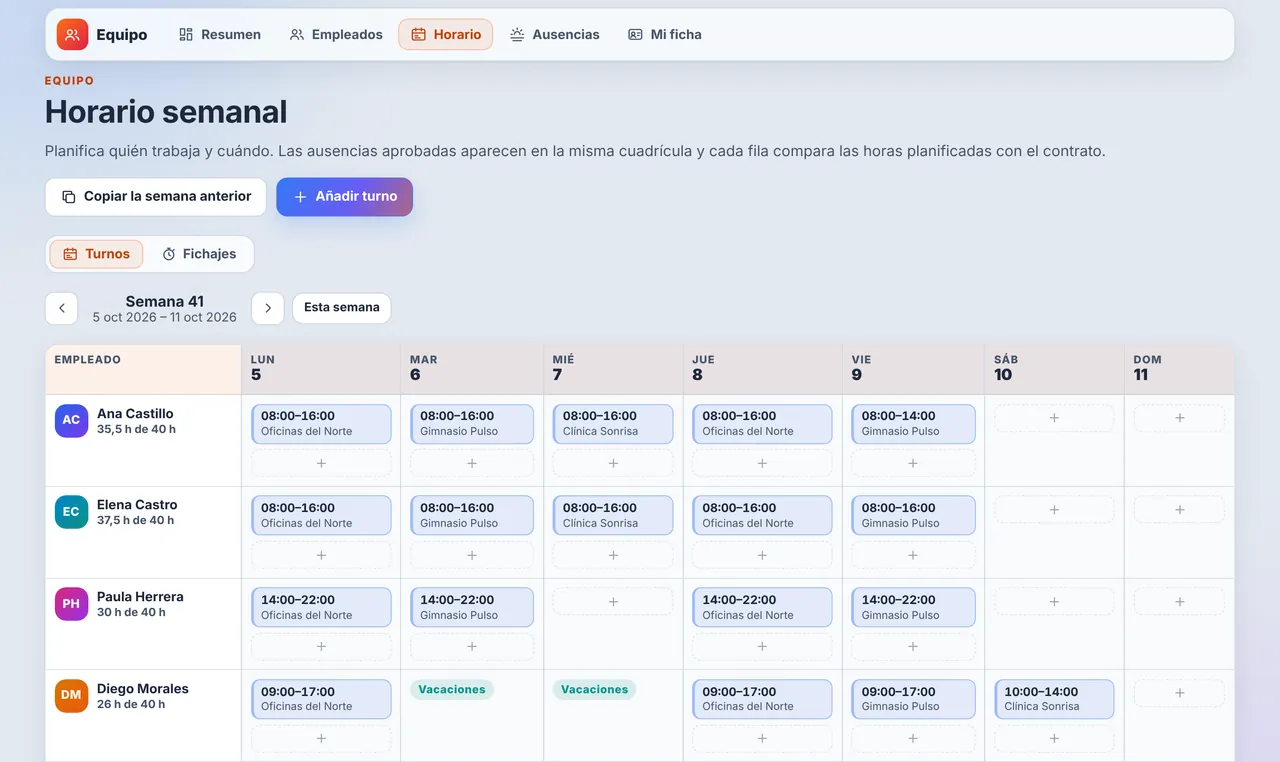Screen dimensions: 1280x762
Task: Open the Mi ficha tab
Action: [x=665, y=34]
